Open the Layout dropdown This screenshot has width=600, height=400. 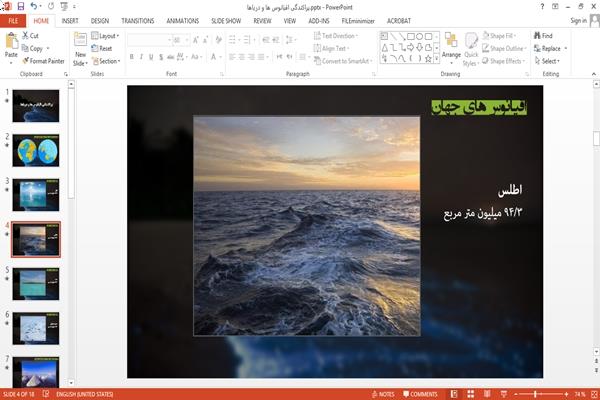point(105,36)
